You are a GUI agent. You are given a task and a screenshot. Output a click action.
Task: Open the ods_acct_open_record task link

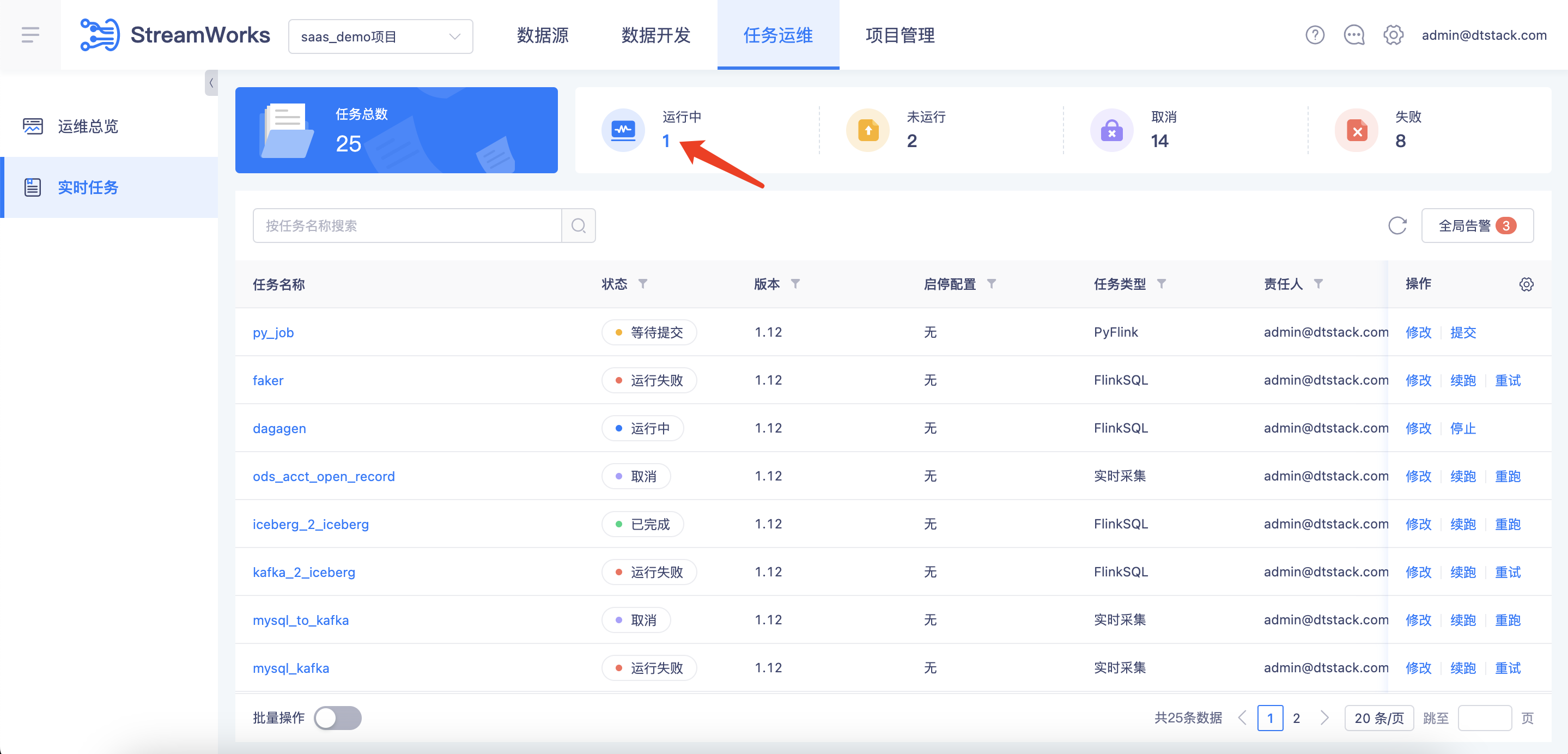click(x=324, y=477)
